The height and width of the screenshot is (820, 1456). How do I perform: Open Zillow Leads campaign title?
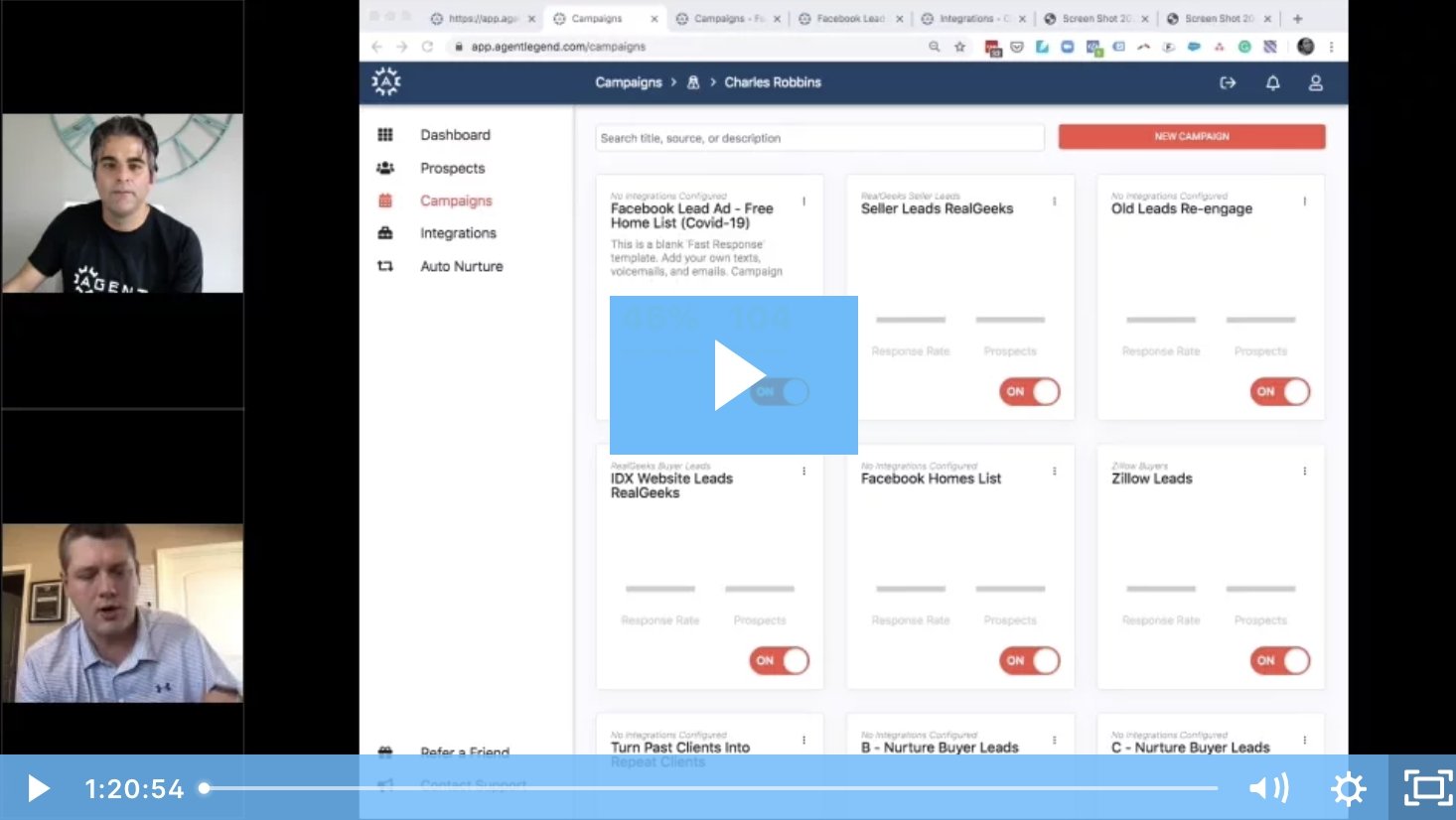(1152, 478)
